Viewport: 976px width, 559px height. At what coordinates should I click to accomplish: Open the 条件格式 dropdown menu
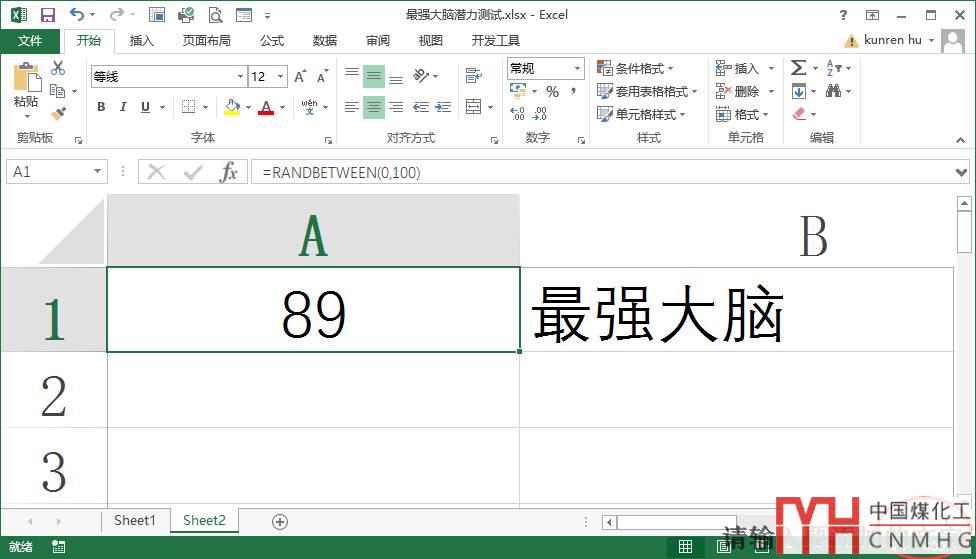point(635,68)
